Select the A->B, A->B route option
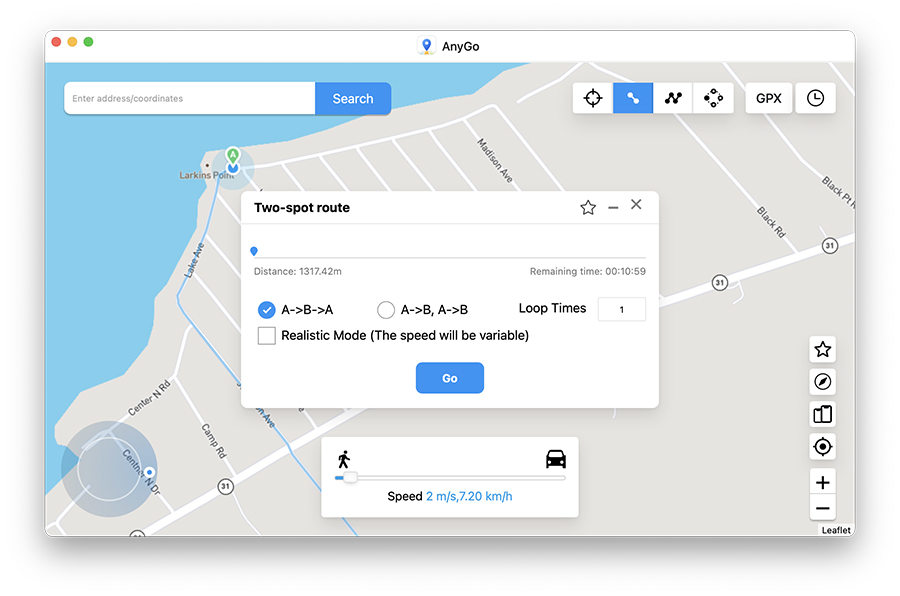This screenshot has width=900, height=596. pyautogui.click(x=386, y=310)
